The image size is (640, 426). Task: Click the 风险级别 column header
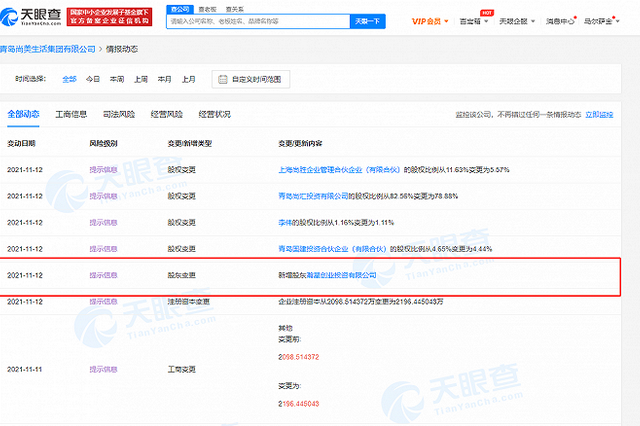103,144
